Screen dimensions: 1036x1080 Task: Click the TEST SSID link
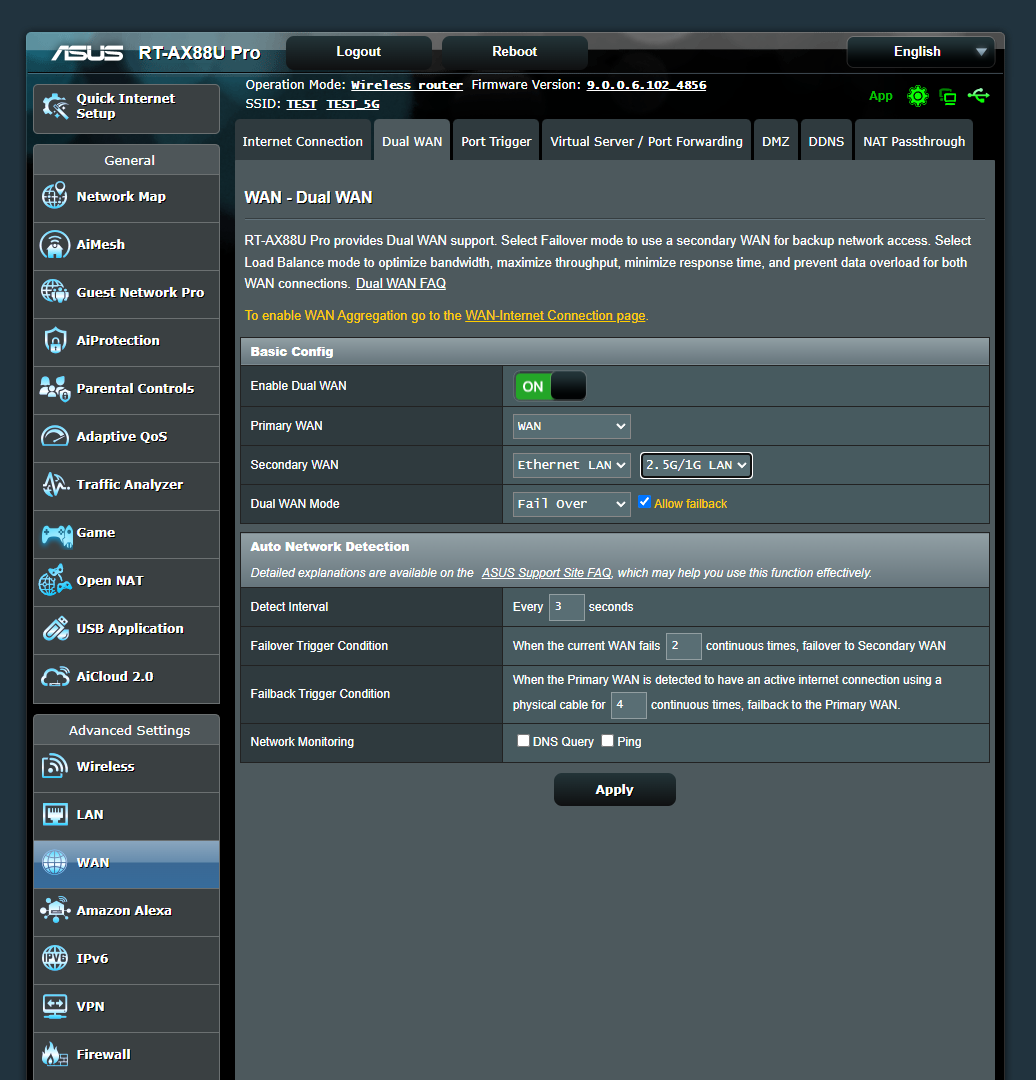point(301,104)
